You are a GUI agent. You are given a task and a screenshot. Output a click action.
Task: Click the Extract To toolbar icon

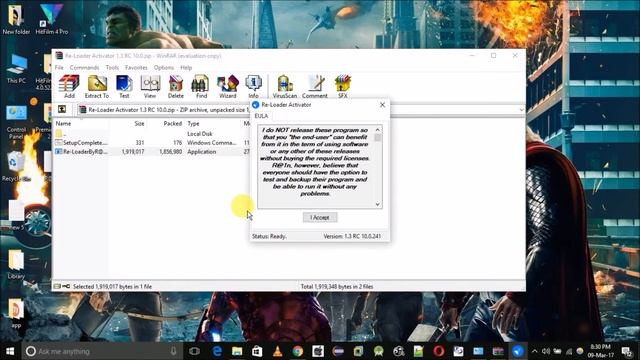97,86
